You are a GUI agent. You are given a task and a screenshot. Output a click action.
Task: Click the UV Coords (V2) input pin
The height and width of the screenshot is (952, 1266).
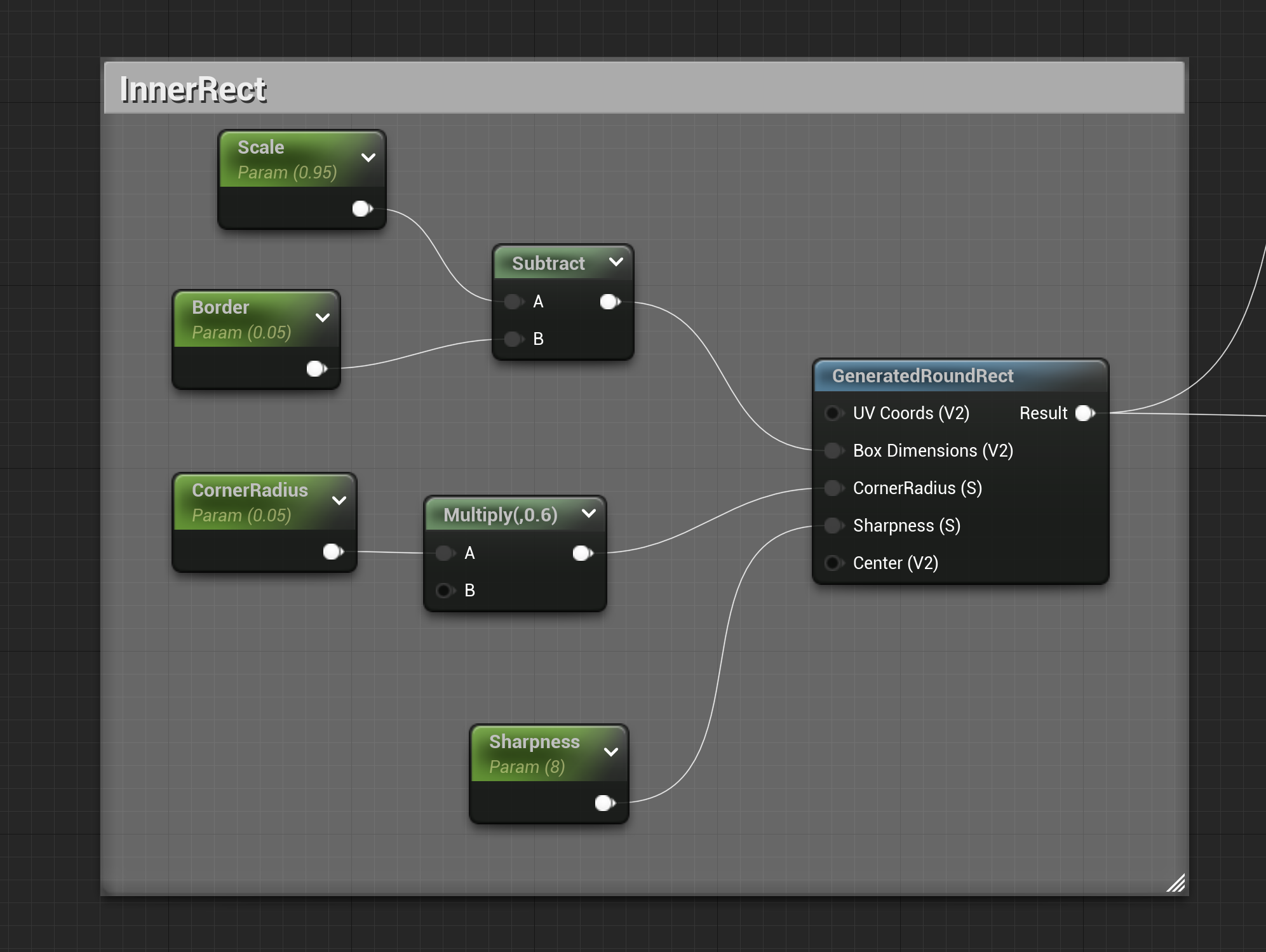tap(833, 413)
